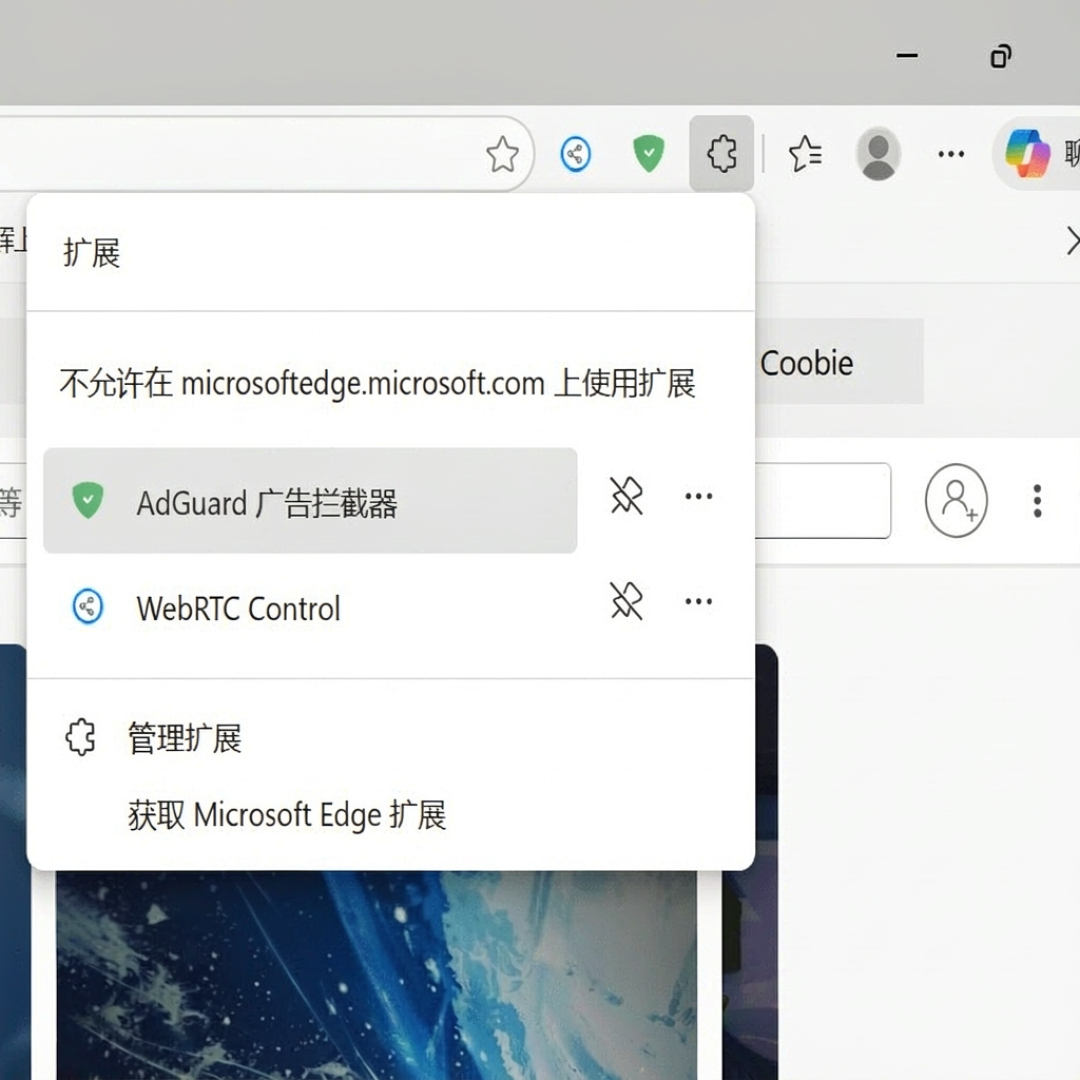Open WebRTC Control toolbar icon
This screenshot has width=1080, height=1080.
(576, 154)
